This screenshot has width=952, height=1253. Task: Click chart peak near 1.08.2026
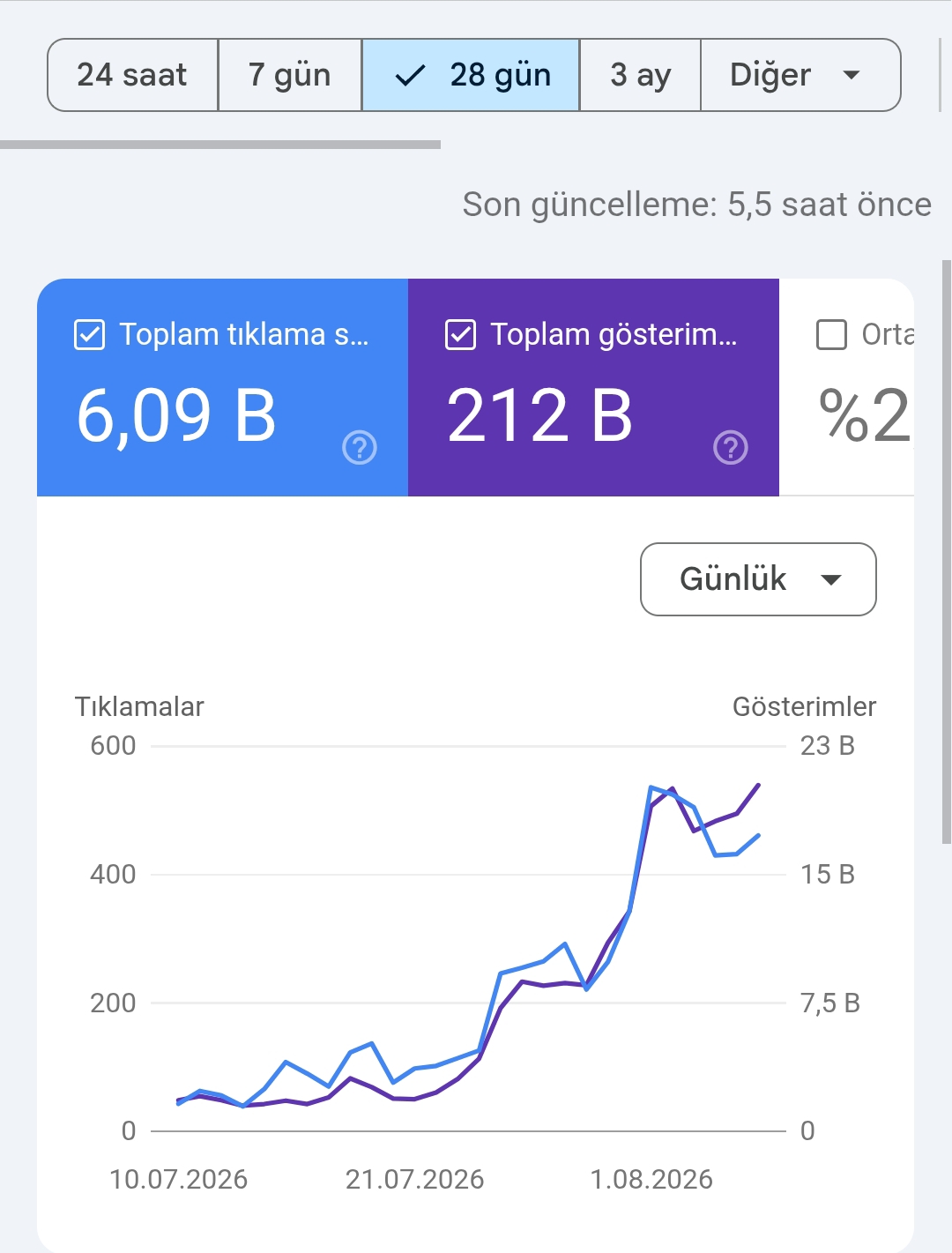(x=651, y=787)
